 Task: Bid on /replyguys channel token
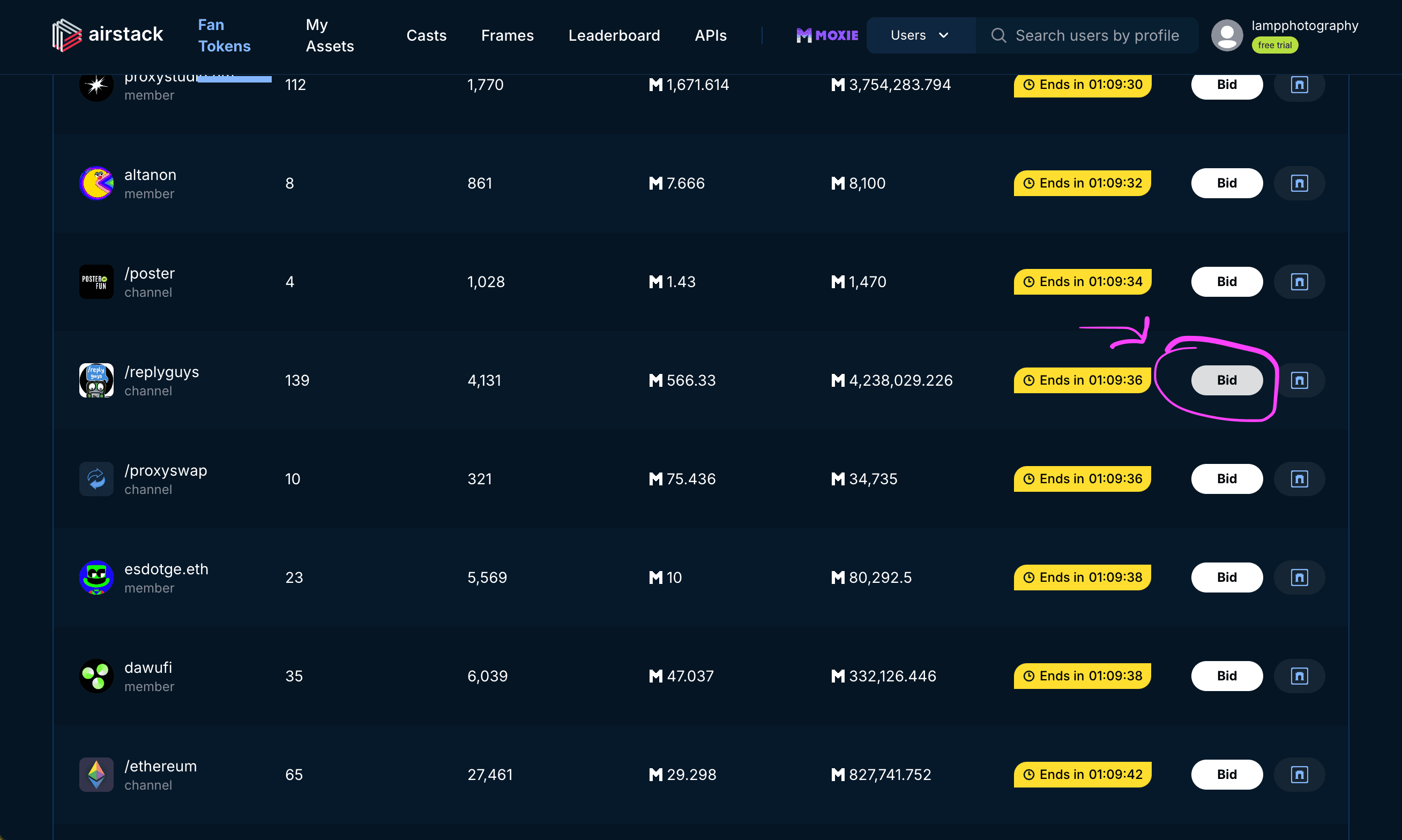pos(1227,380)
